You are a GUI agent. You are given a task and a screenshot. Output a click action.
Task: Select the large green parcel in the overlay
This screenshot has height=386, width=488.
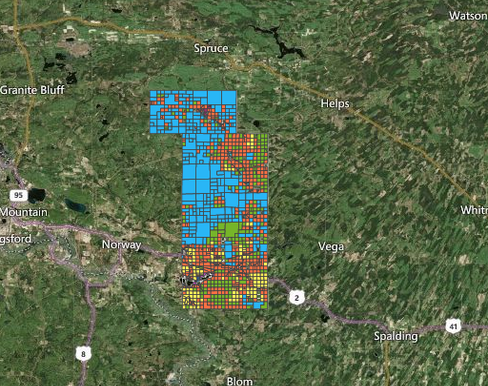point(232,229)
